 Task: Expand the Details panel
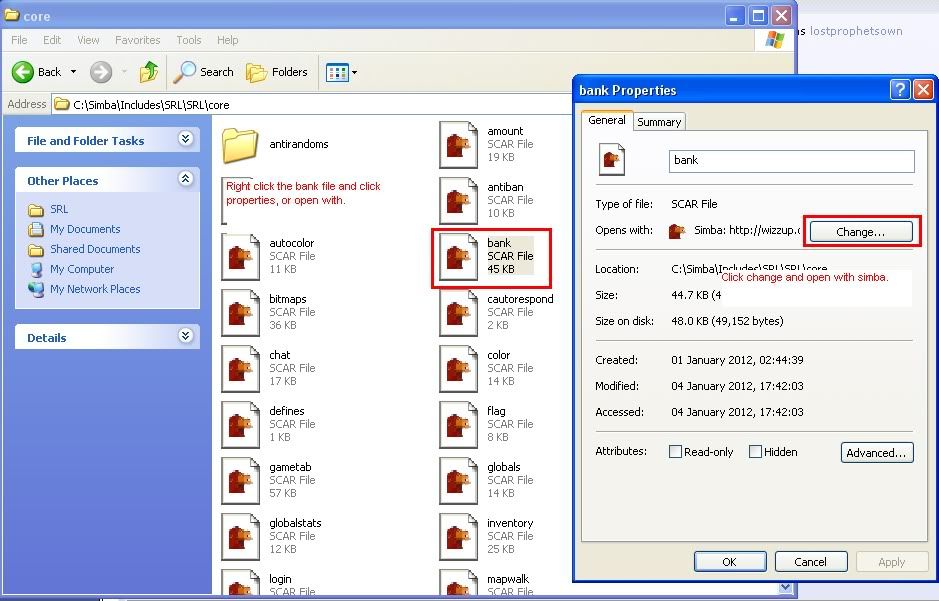tap(185, 337)
